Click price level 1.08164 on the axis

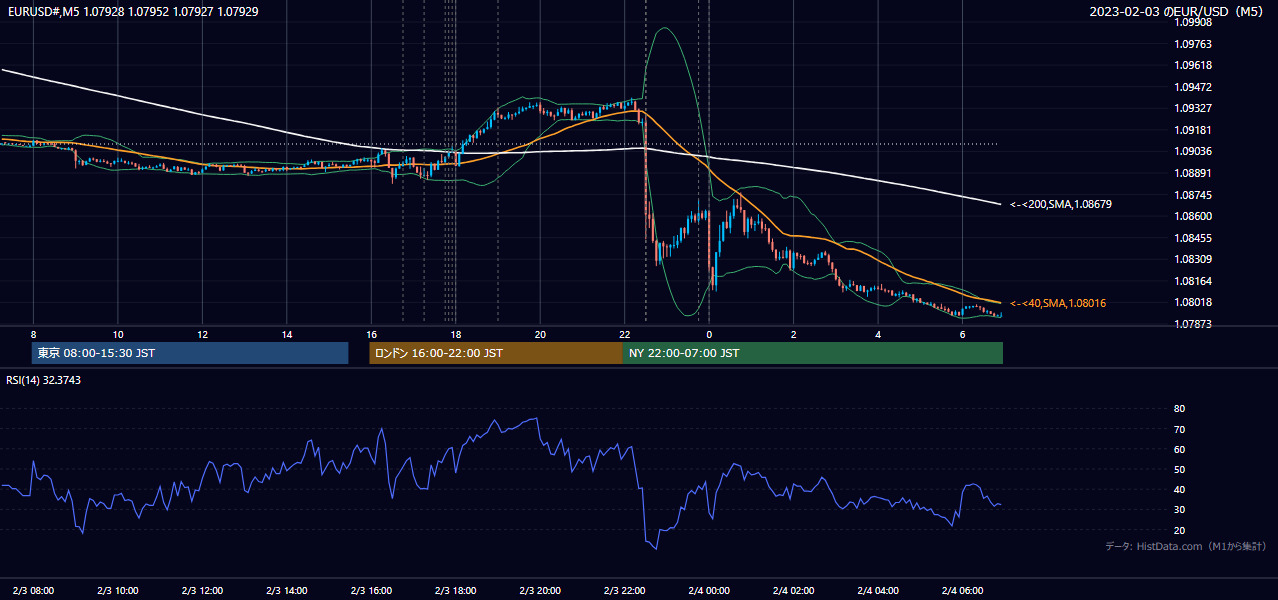(1192, 281)
